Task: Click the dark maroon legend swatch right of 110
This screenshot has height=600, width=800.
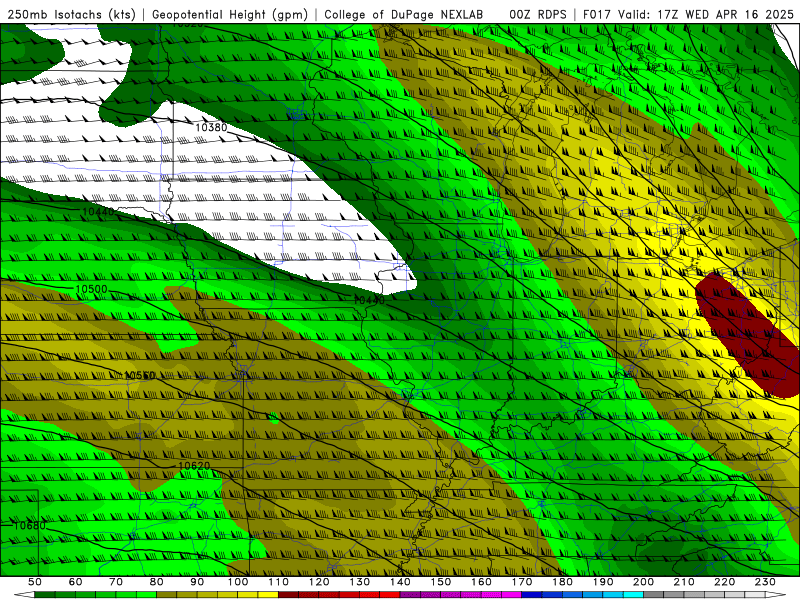Action: click(x=289, y=595)
